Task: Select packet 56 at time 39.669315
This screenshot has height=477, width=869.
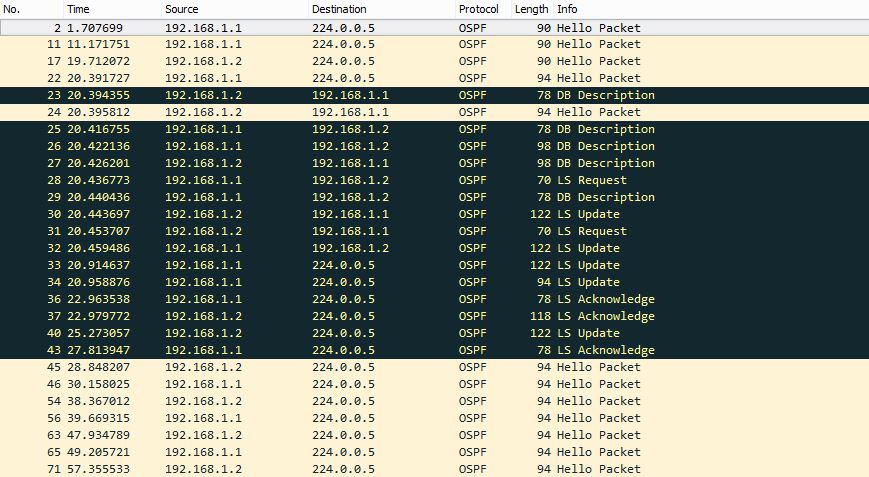Action: (434, 418)
